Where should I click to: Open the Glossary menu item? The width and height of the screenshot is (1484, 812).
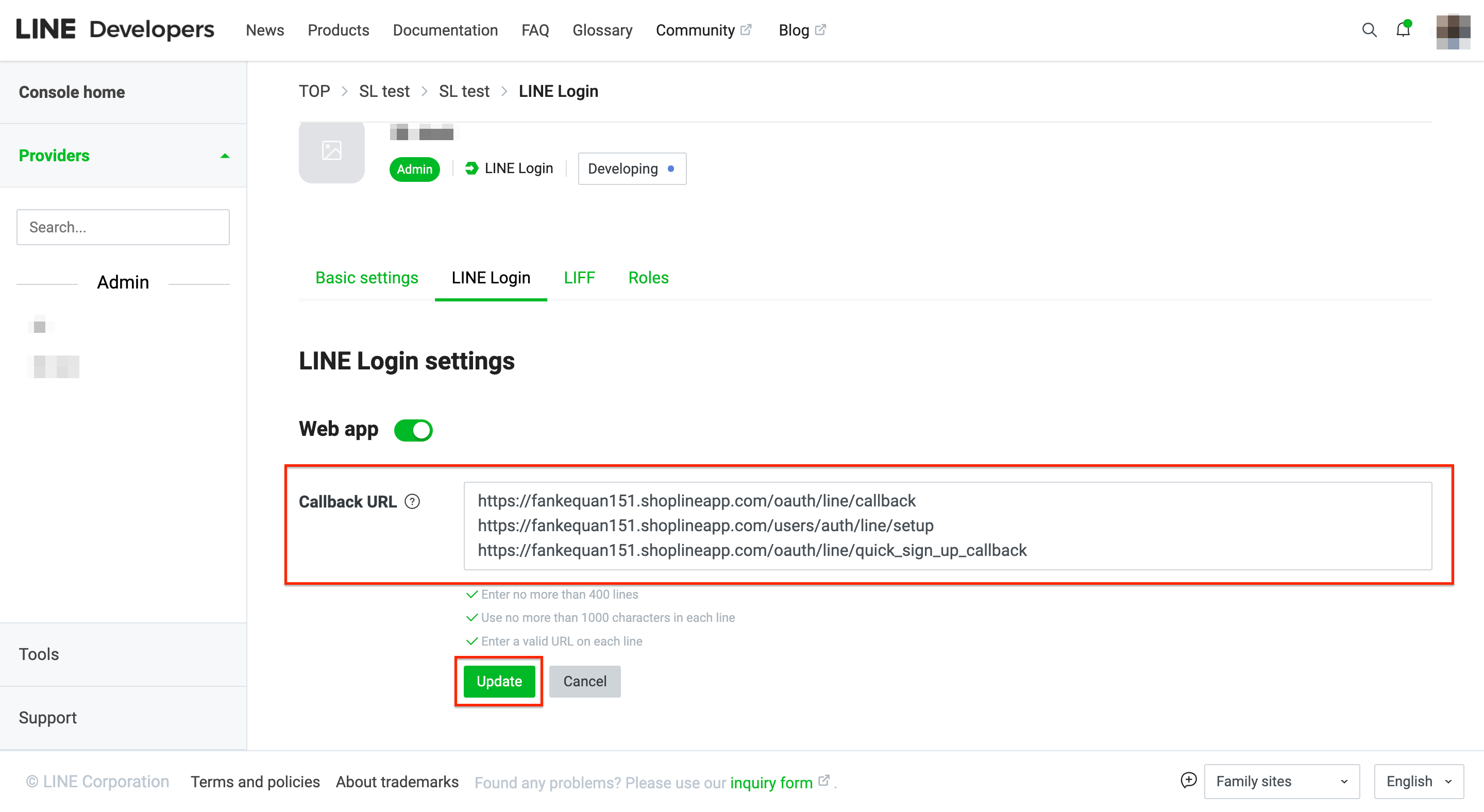pos(602,30)
